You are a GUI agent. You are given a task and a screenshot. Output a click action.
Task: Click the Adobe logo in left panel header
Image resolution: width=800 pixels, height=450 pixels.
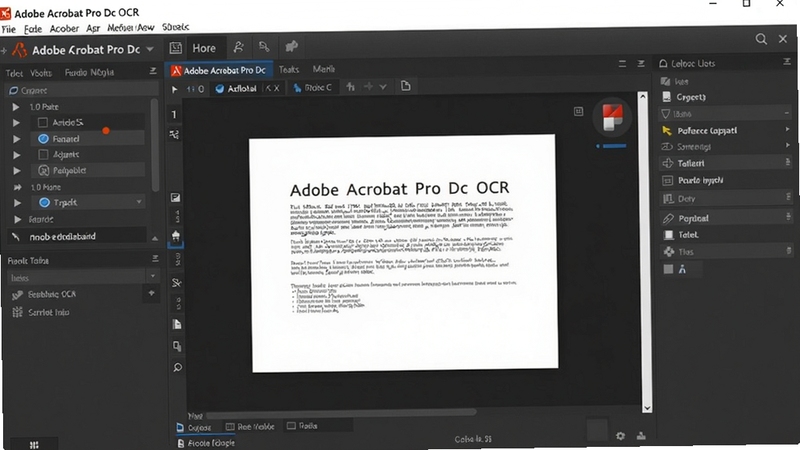(19, 50)
